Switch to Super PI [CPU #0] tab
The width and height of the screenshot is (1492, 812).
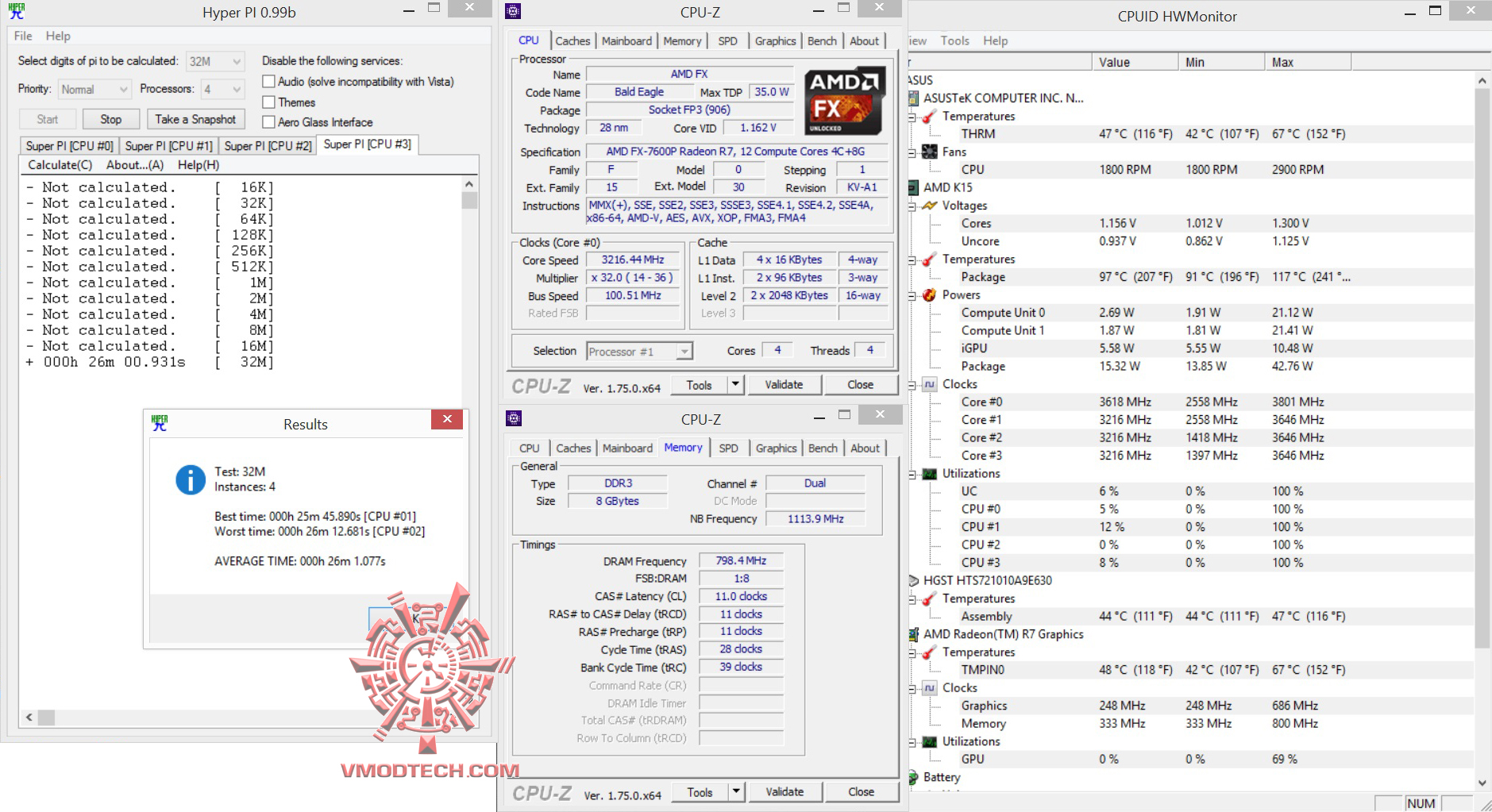(x=70, y=146)
